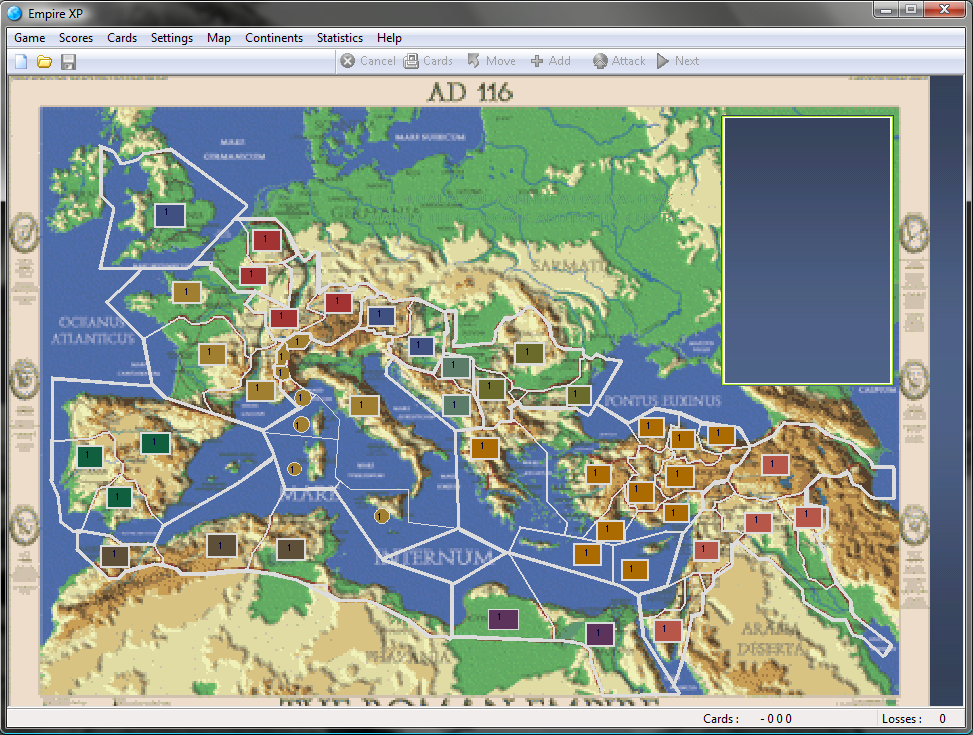Screen dimensions: 973x735
Task: Click the Empire XP title bar globe icon
Action: pyautogui.click(x=14, y=13)
